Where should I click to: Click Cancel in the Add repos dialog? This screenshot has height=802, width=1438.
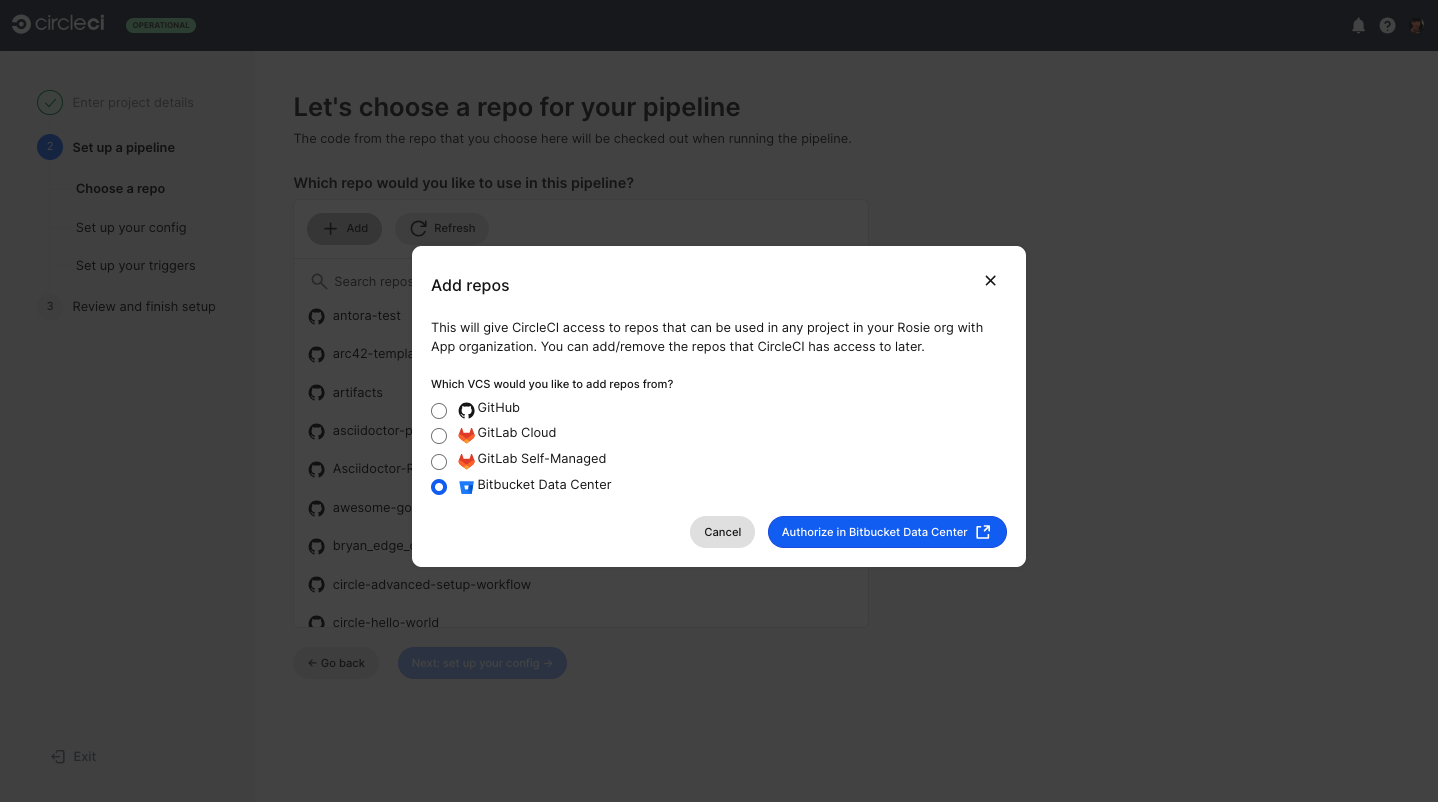tap(722, 532)
